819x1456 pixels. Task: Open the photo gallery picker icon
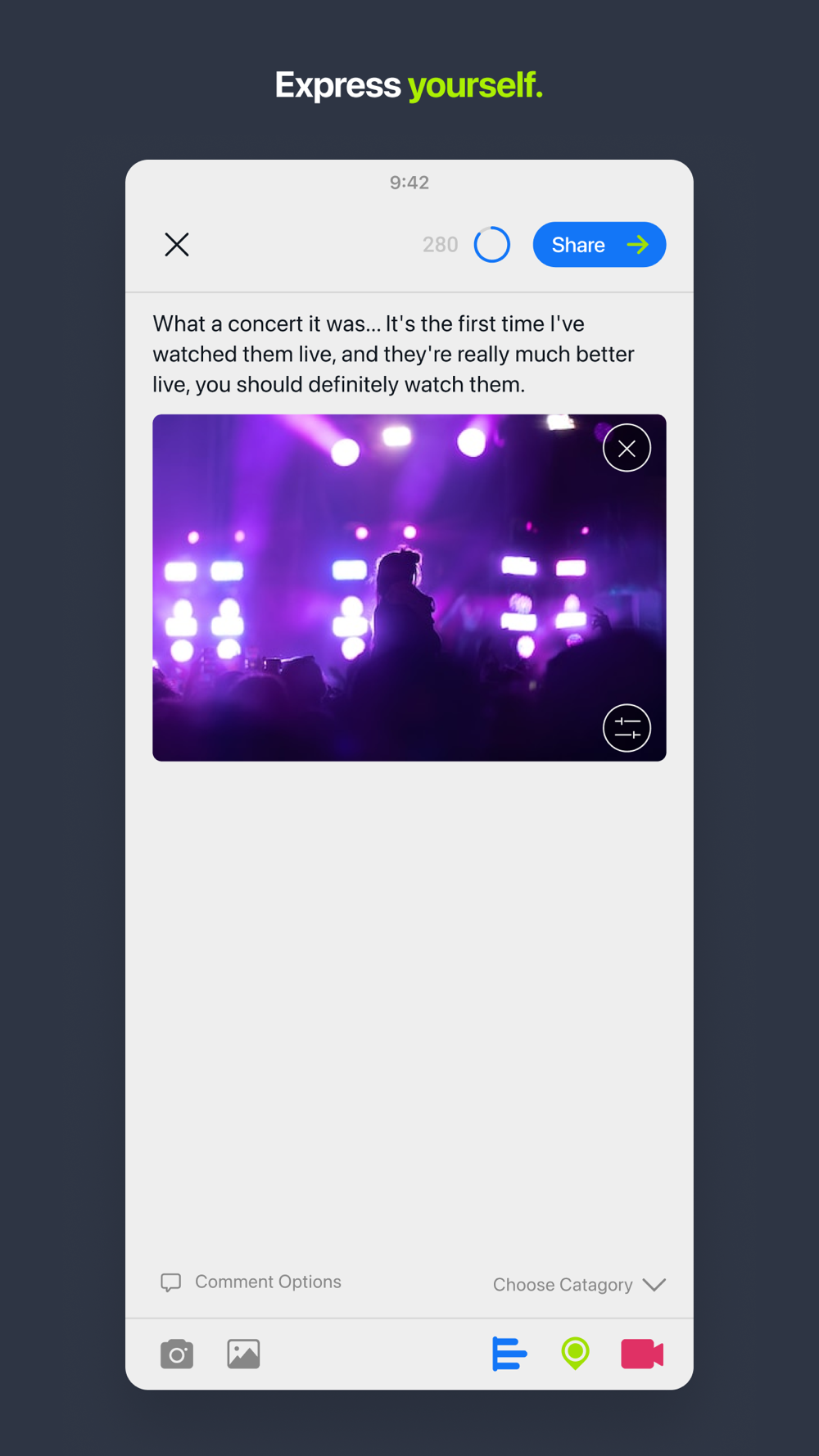pos(243,1354)
